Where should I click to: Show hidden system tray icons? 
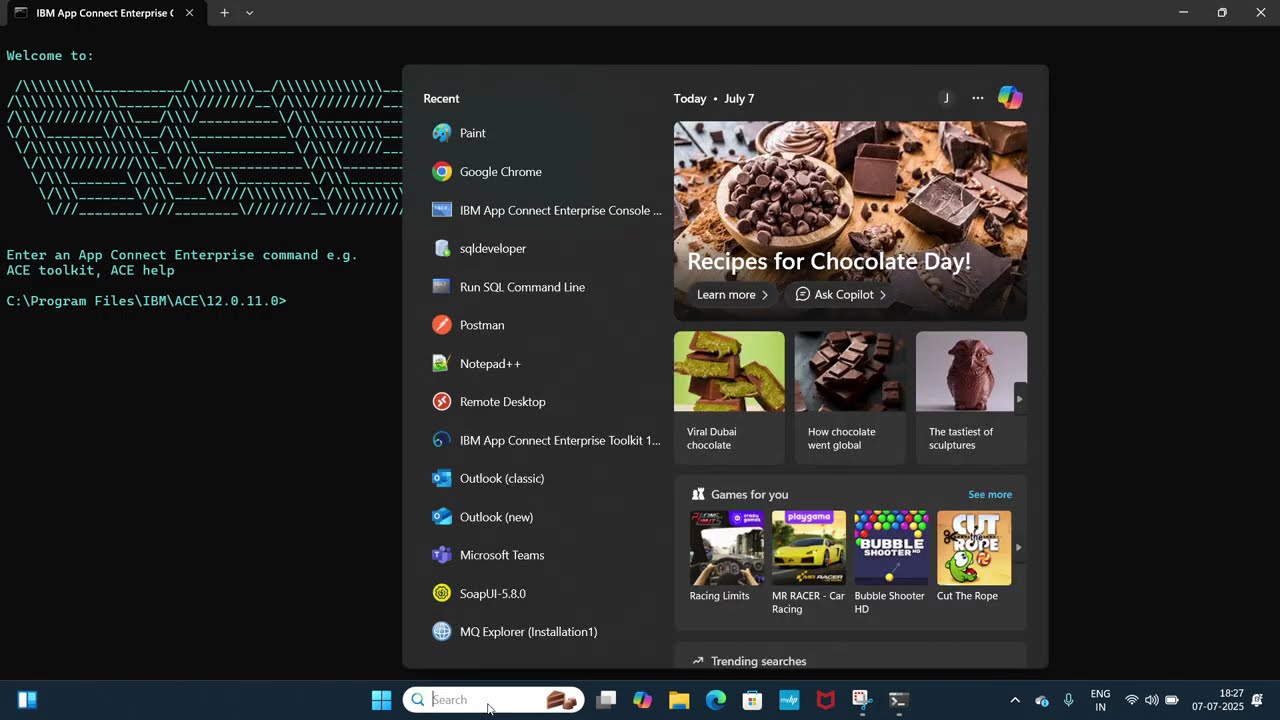pos(1015,700)
